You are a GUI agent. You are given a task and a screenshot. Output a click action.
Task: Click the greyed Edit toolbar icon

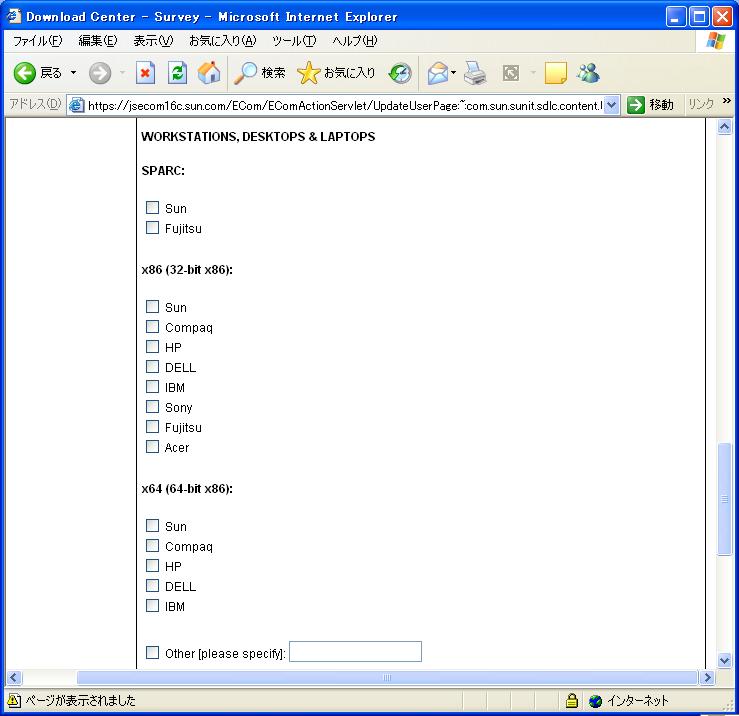click(511, 73)
